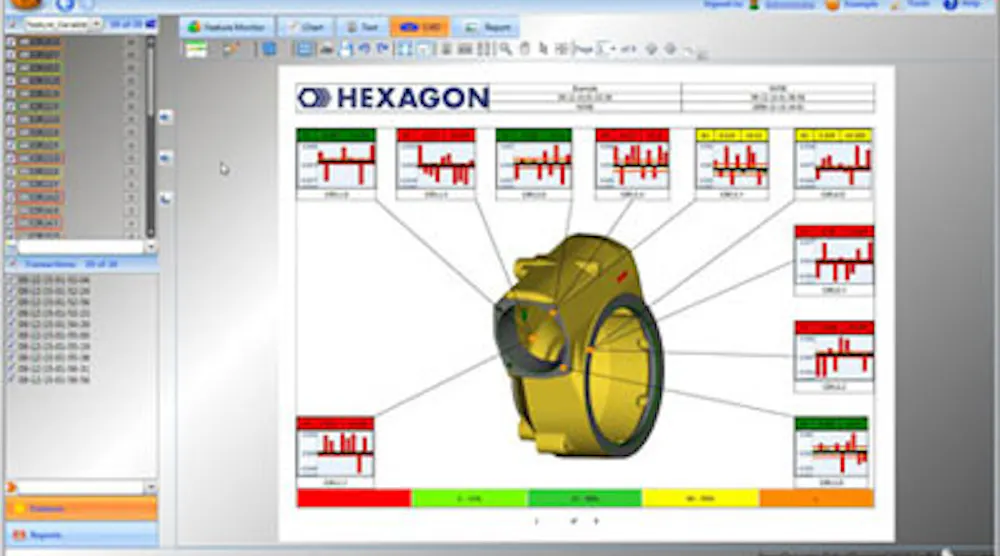Collapse the Traces section header
The width and height of the screenshot is (1000, 556).
pyautogui.click(x=81, y=264)
